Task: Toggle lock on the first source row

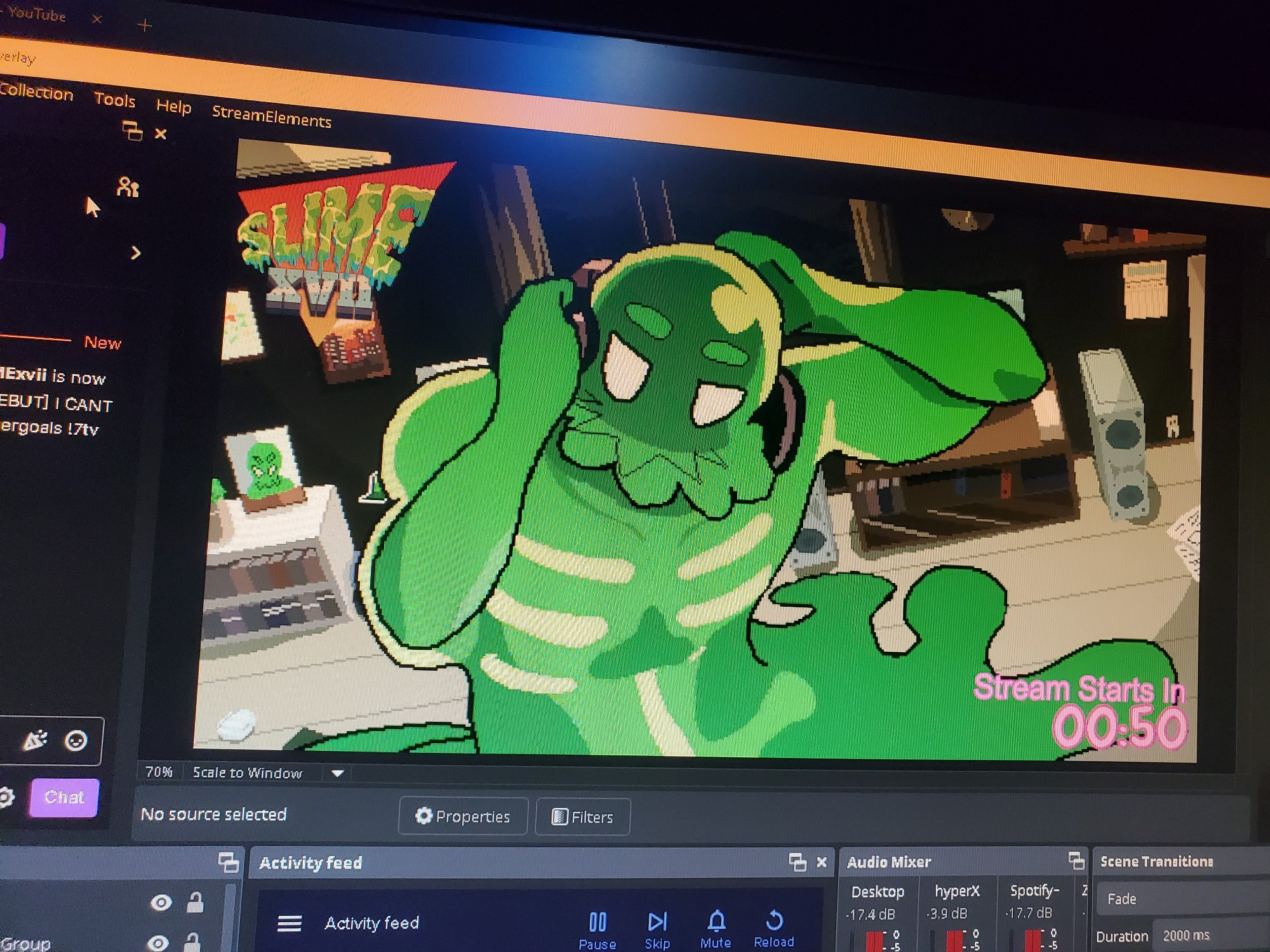Action: 195,902
